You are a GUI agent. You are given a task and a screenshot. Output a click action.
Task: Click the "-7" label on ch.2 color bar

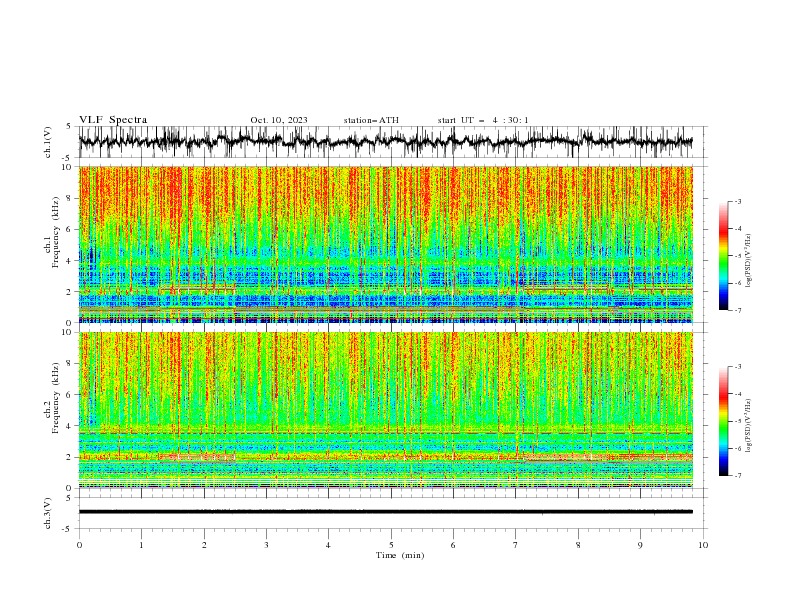click(x=738, y=476)
